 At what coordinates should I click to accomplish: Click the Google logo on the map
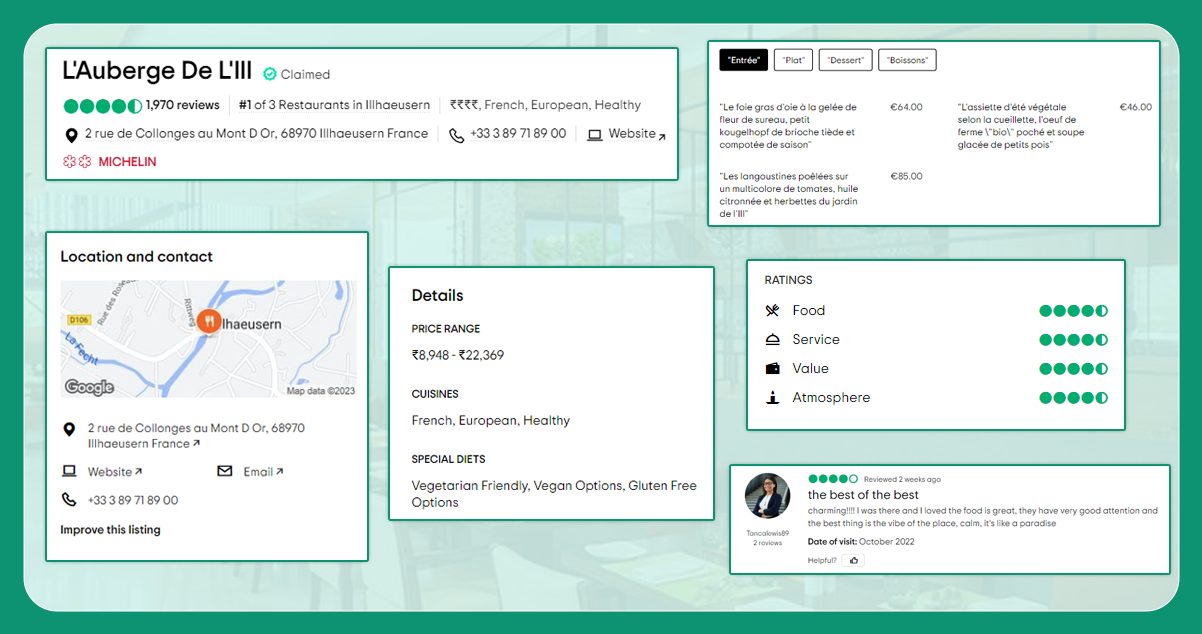(x=91, y=386)
